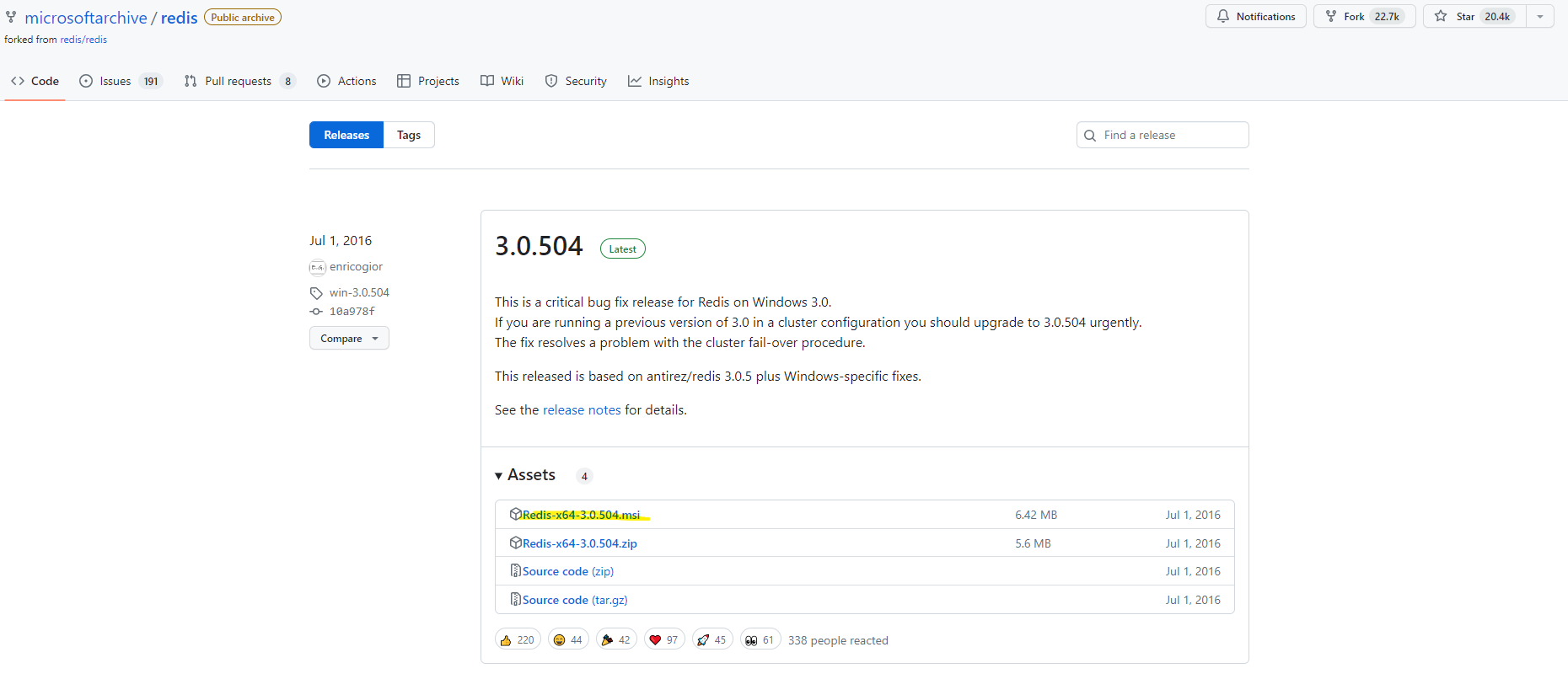Click the Latest badge
The height and width of the screenshot is (679, 1568).
623,249
